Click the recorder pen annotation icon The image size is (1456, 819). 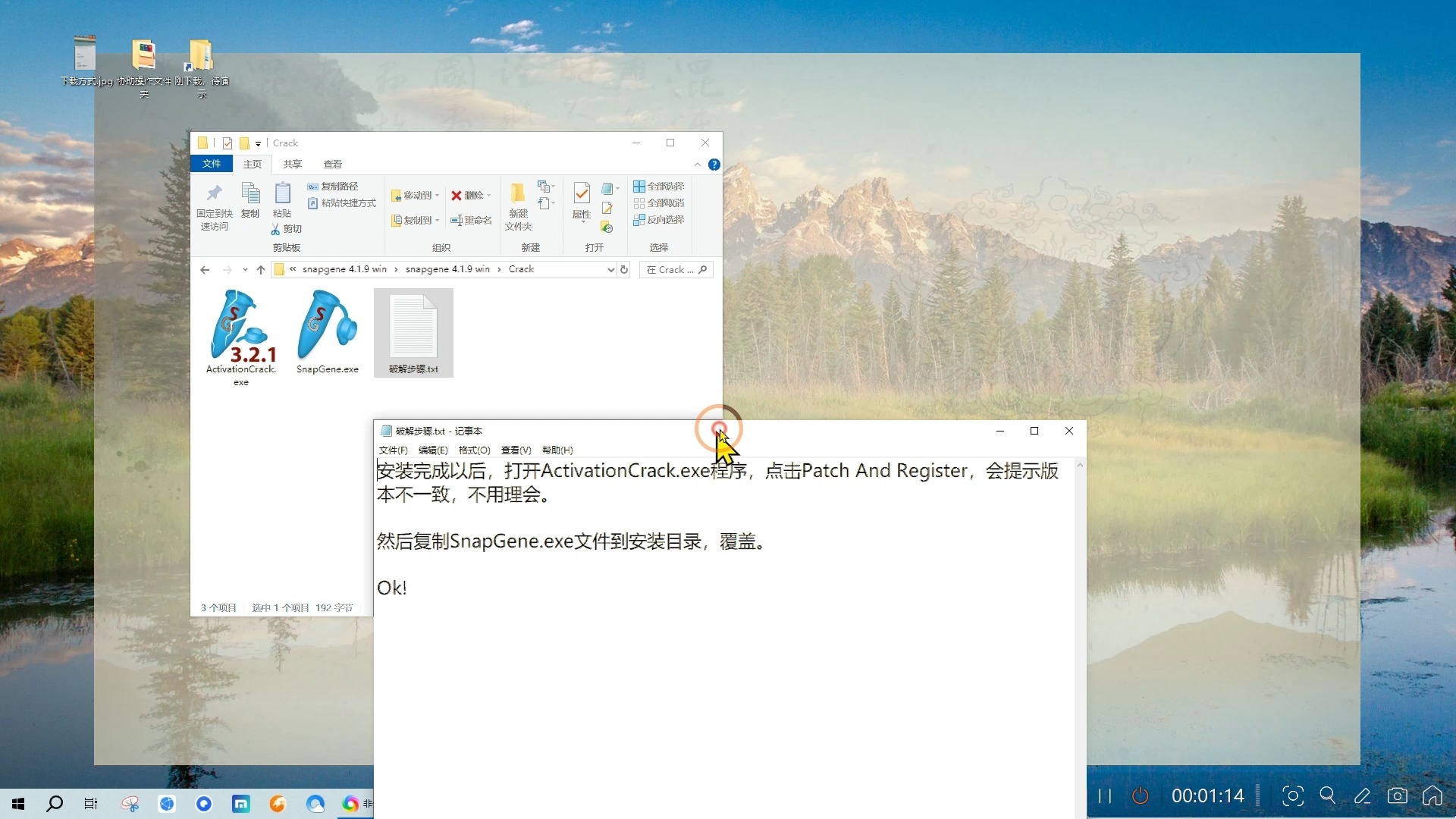tap(1363, 795)
